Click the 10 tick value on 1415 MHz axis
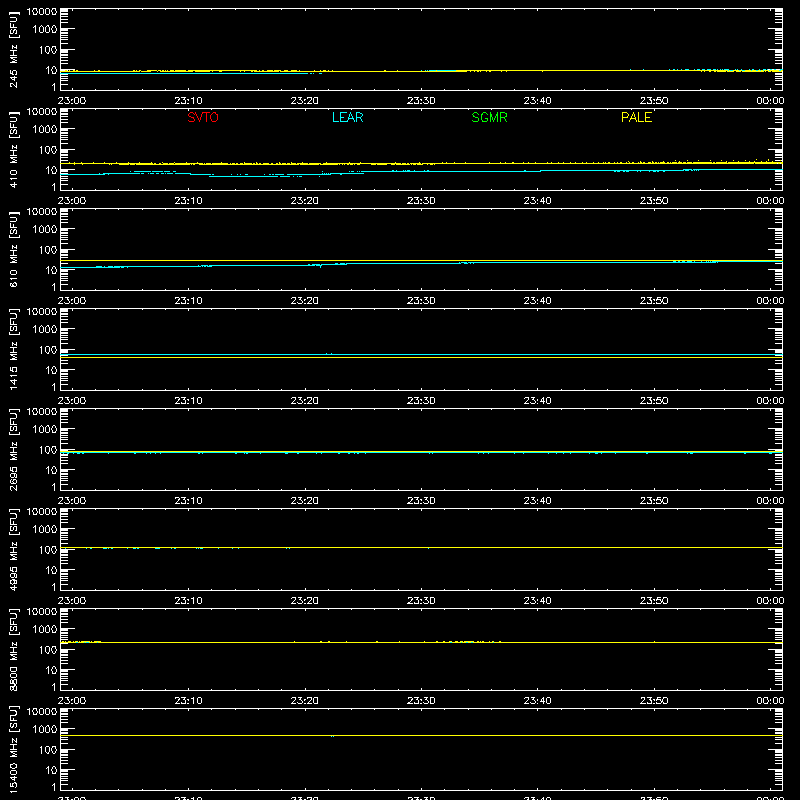 tap(52, 370)
